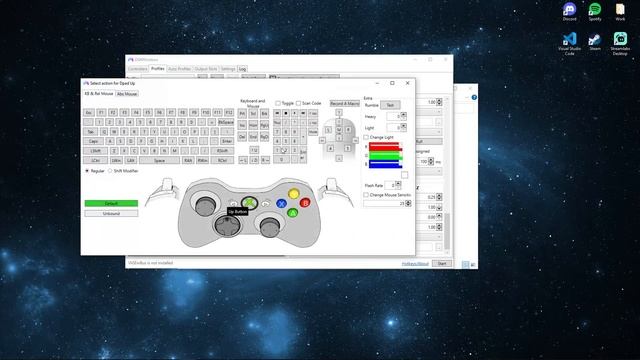Launch Steam from desktop shortcut

[x=595, y=42]
